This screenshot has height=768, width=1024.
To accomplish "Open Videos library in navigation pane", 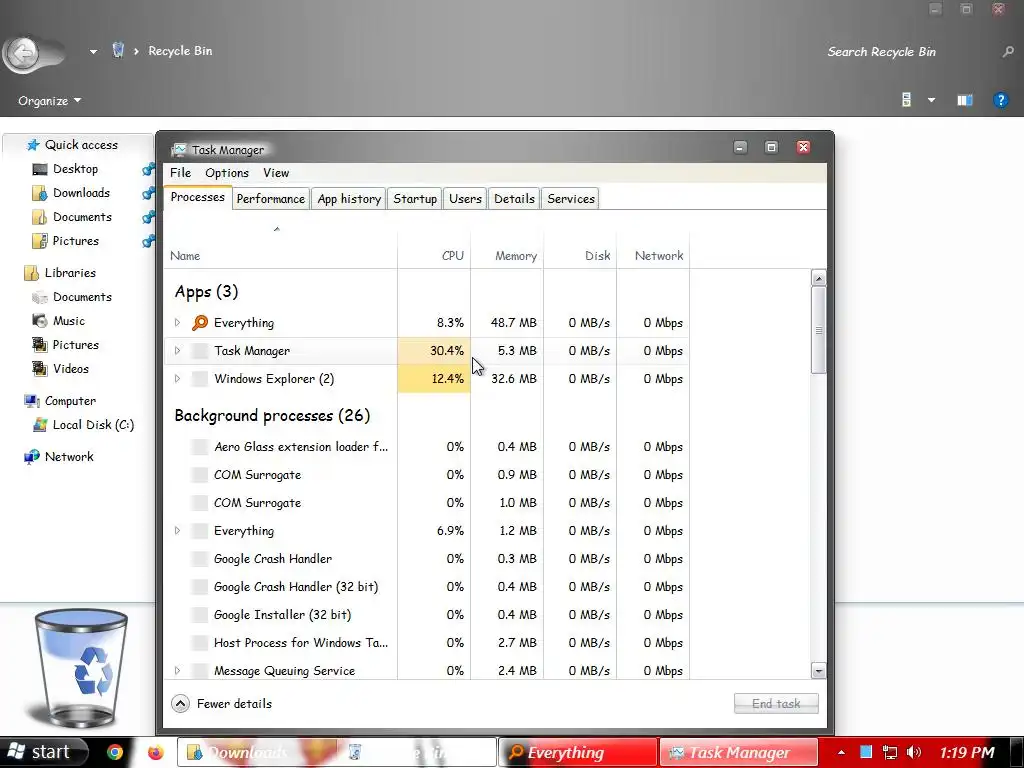I will tap(71, 369).
